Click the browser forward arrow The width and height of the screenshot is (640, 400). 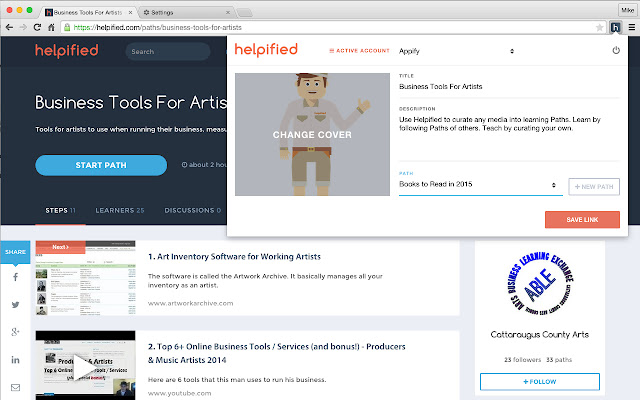pyautogui.click(x=23, y=27)
